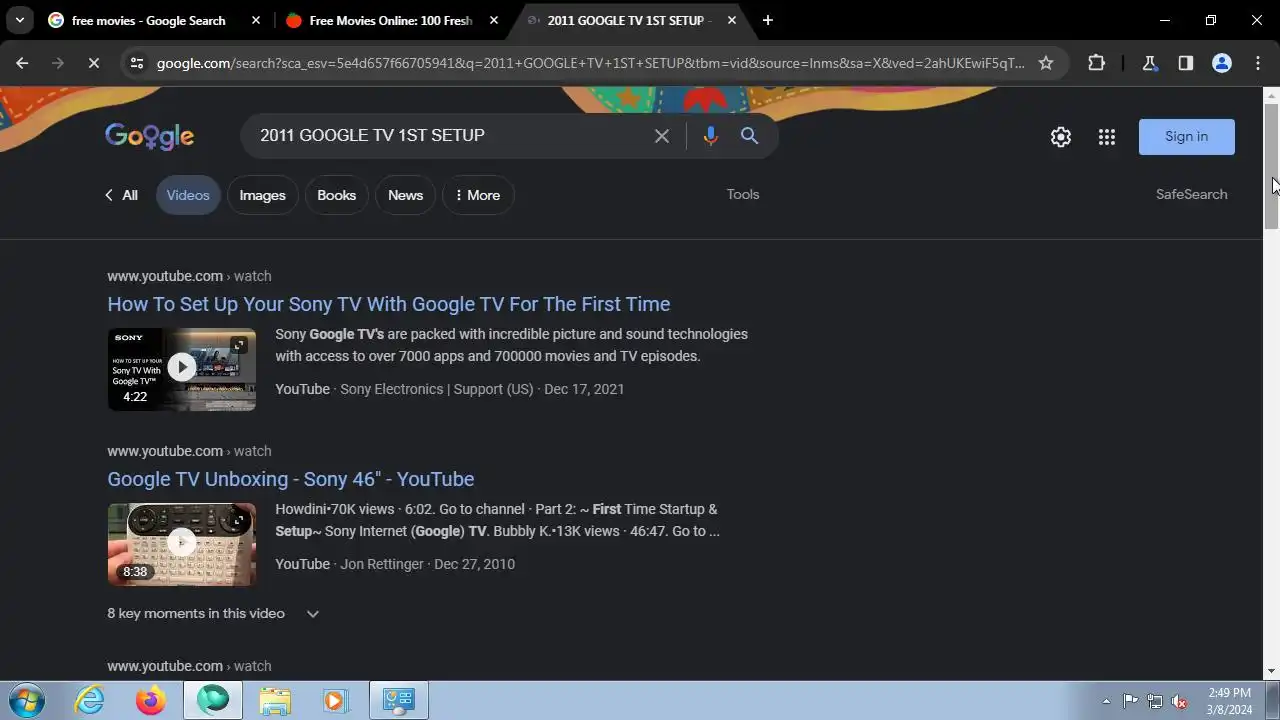
Task: Stop loading the page
Action: point(93,63)
